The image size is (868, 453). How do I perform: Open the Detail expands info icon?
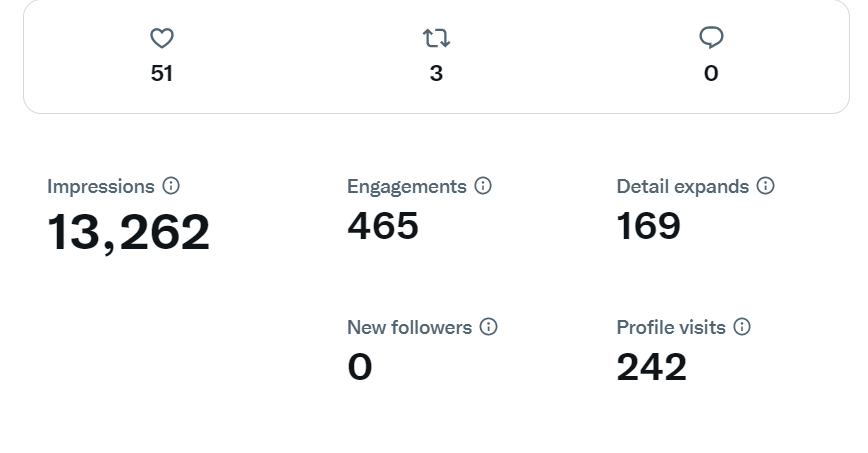click(766, 186)
